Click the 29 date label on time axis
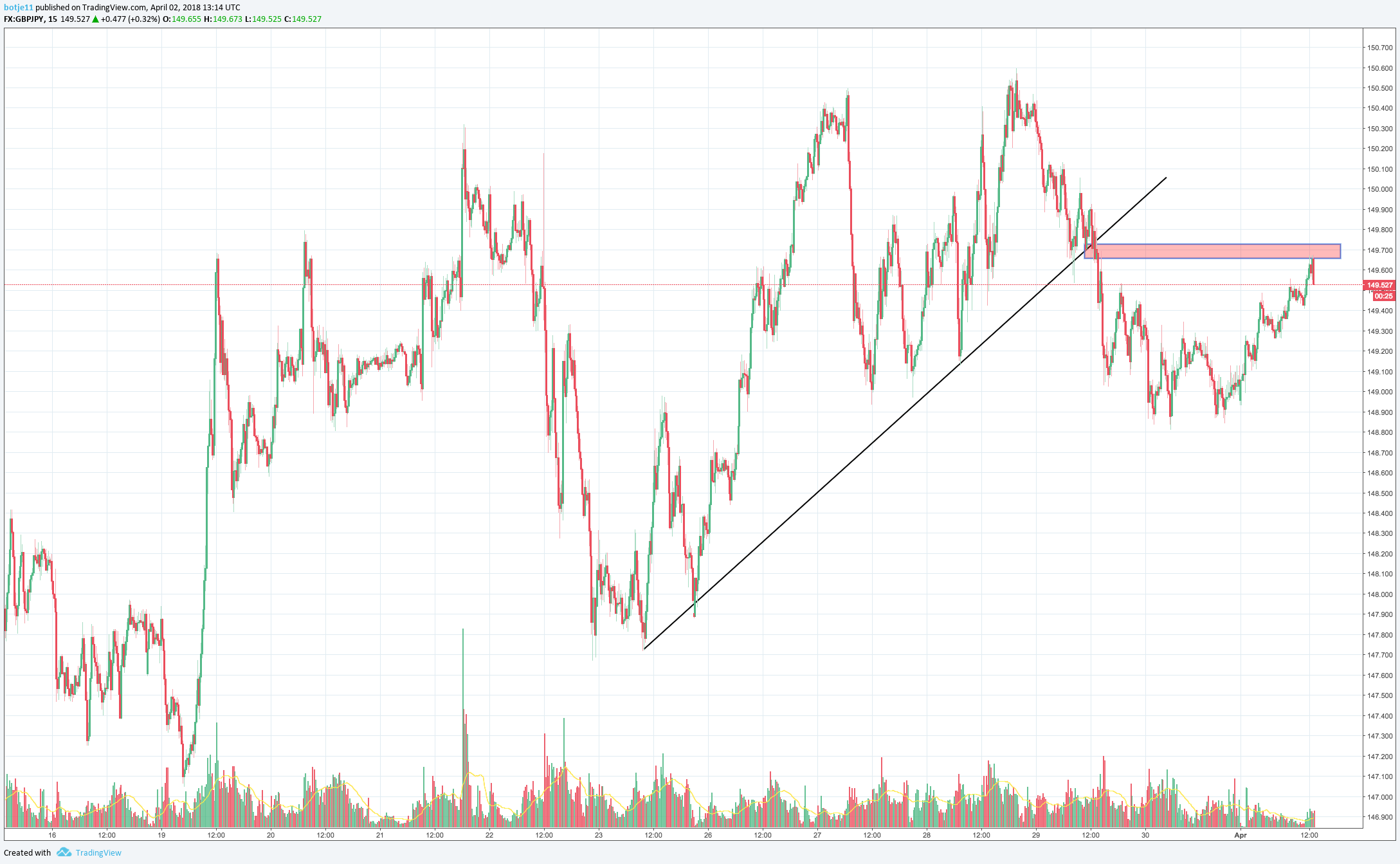This screenshot has height=864, width=1400. tap(1036, 835)
